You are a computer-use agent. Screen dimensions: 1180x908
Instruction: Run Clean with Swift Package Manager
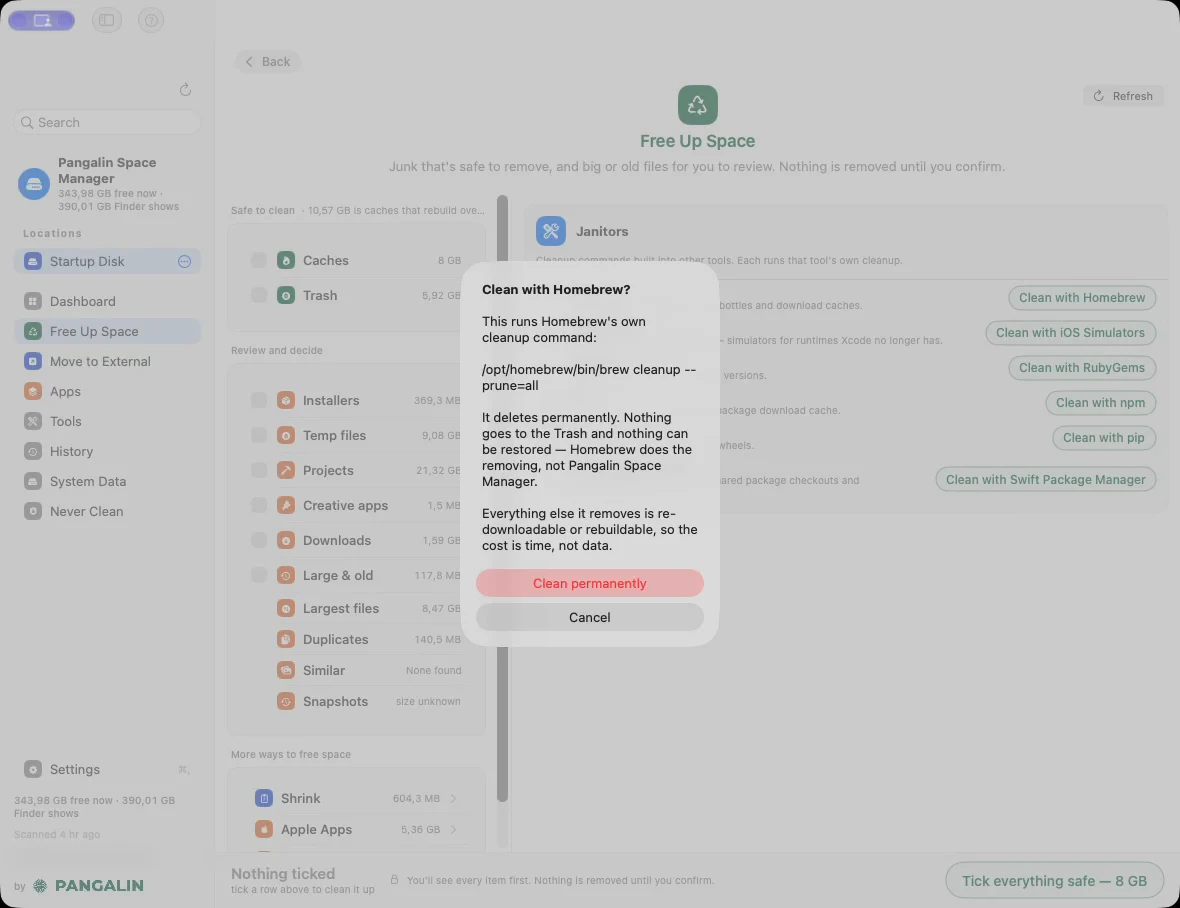tap(1045, 479)
